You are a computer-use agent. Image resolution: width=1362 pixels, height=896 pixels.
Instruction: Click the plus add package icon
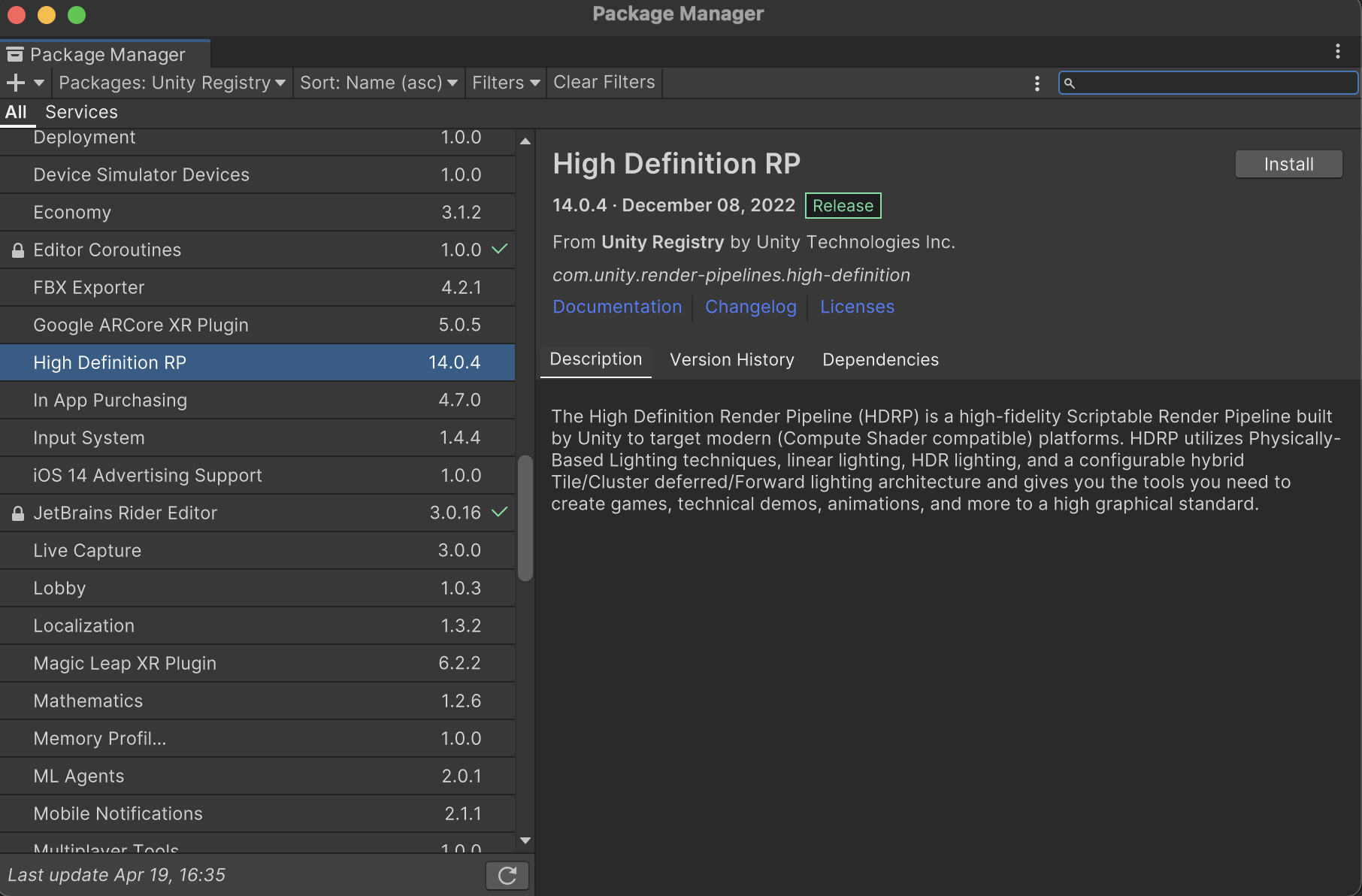pyautogui.click(x=16, y=83)
